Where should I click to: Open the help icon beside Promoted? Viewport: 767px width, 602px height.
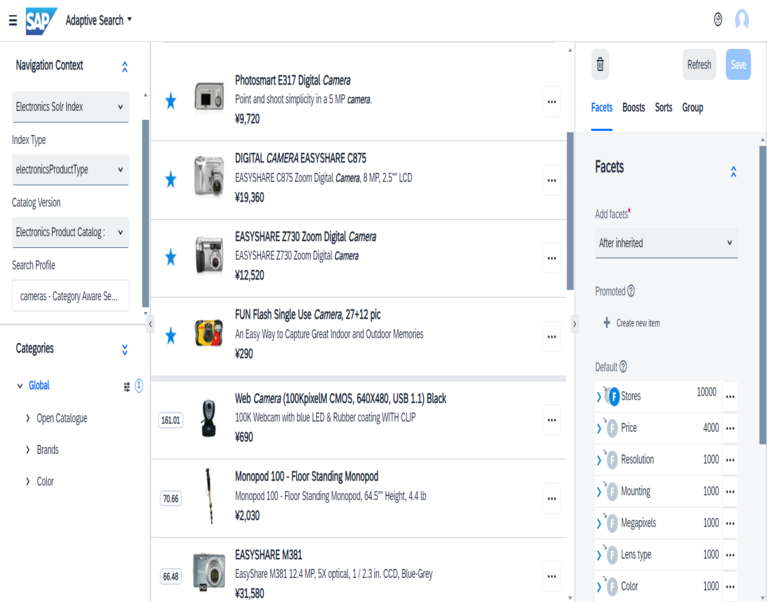click(x=631, y=292)
